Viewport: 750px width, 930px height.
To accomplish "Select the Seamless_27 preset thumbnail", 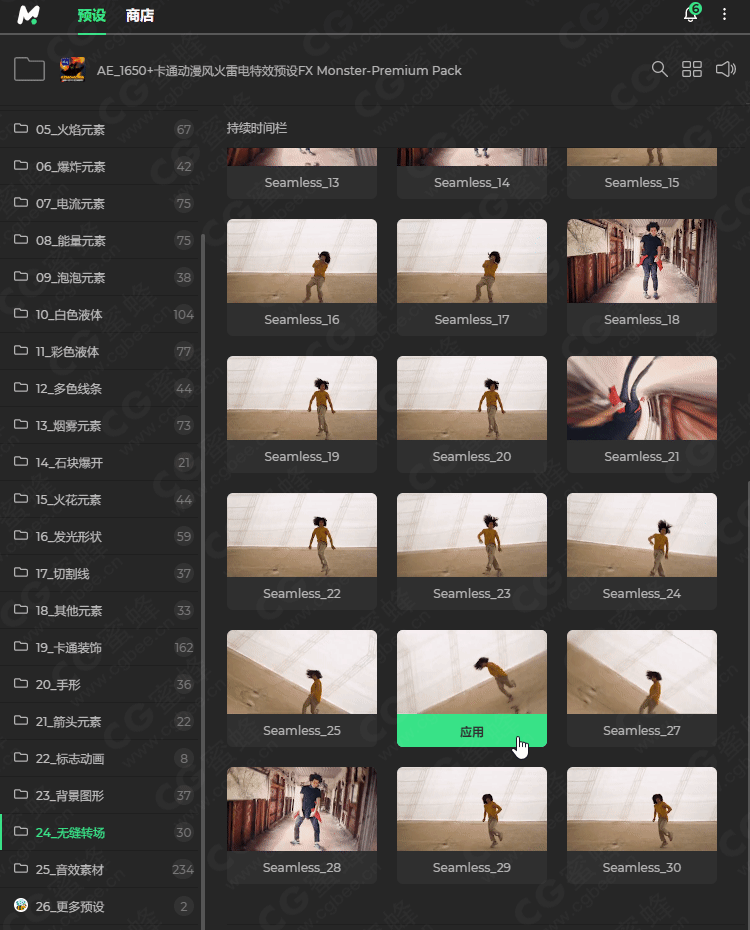I will tap(642, 673).
